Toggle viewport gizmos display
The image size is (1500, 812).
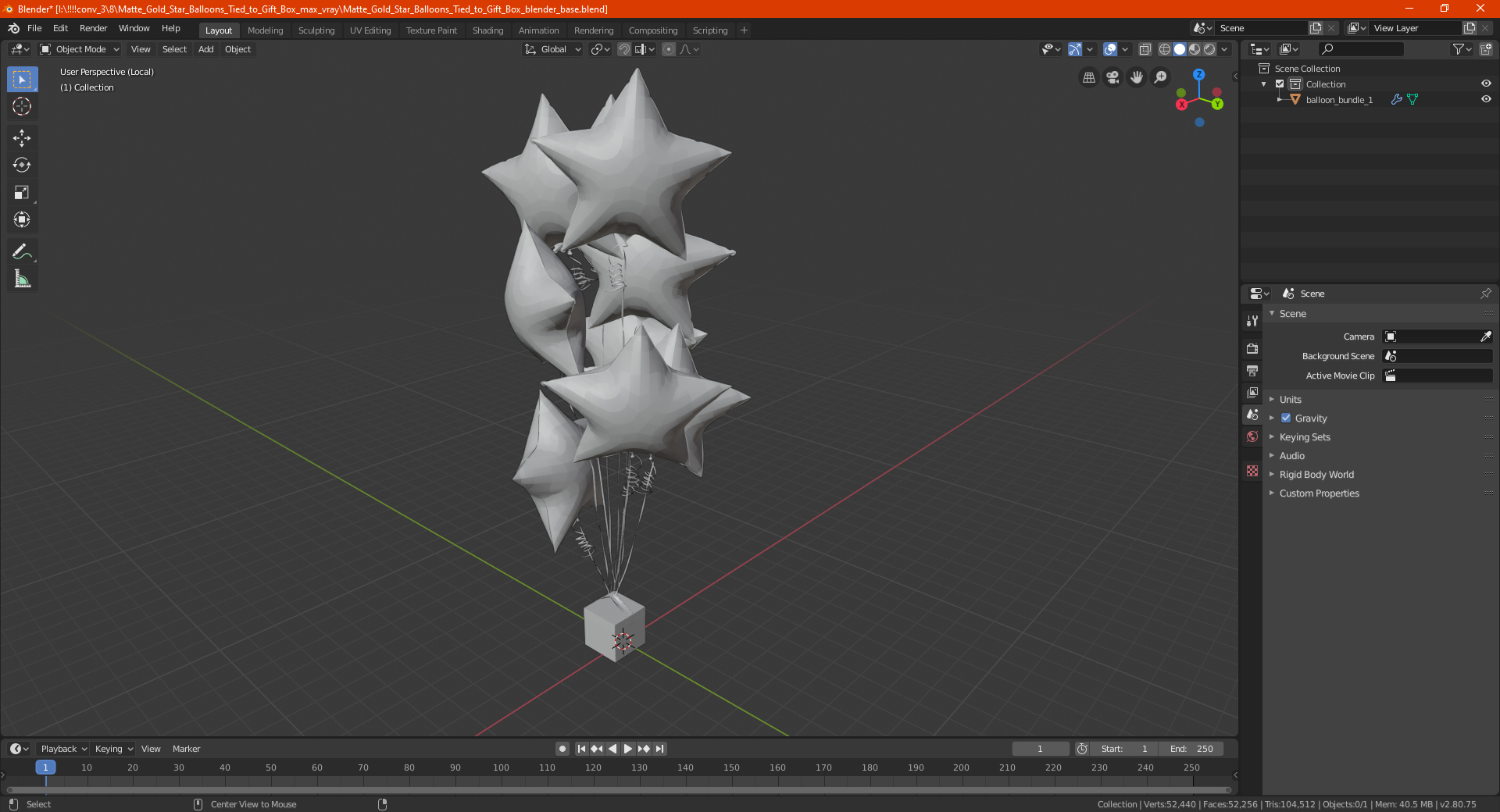(1075, 49)
